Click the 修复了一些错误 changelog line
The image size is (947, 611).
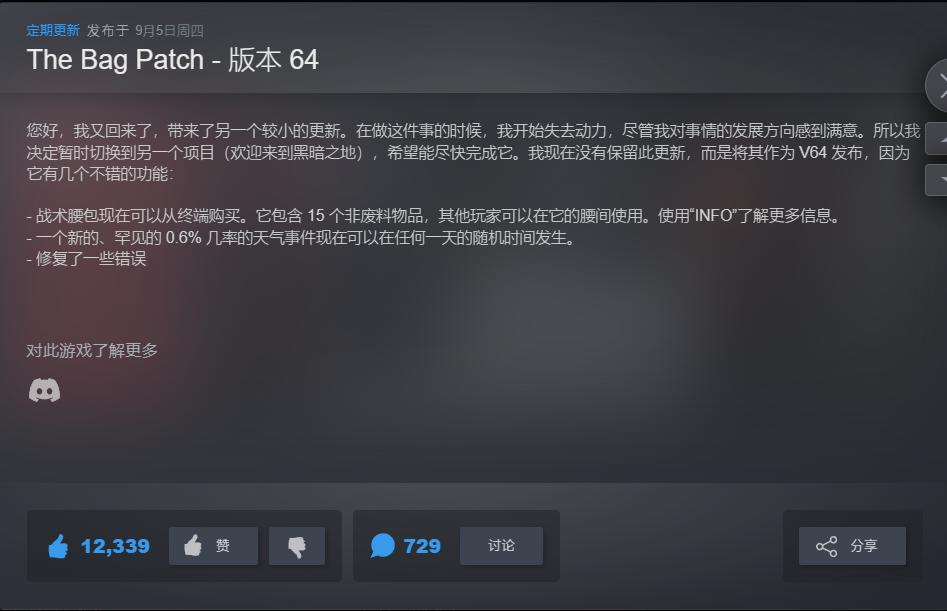[87, 259]
